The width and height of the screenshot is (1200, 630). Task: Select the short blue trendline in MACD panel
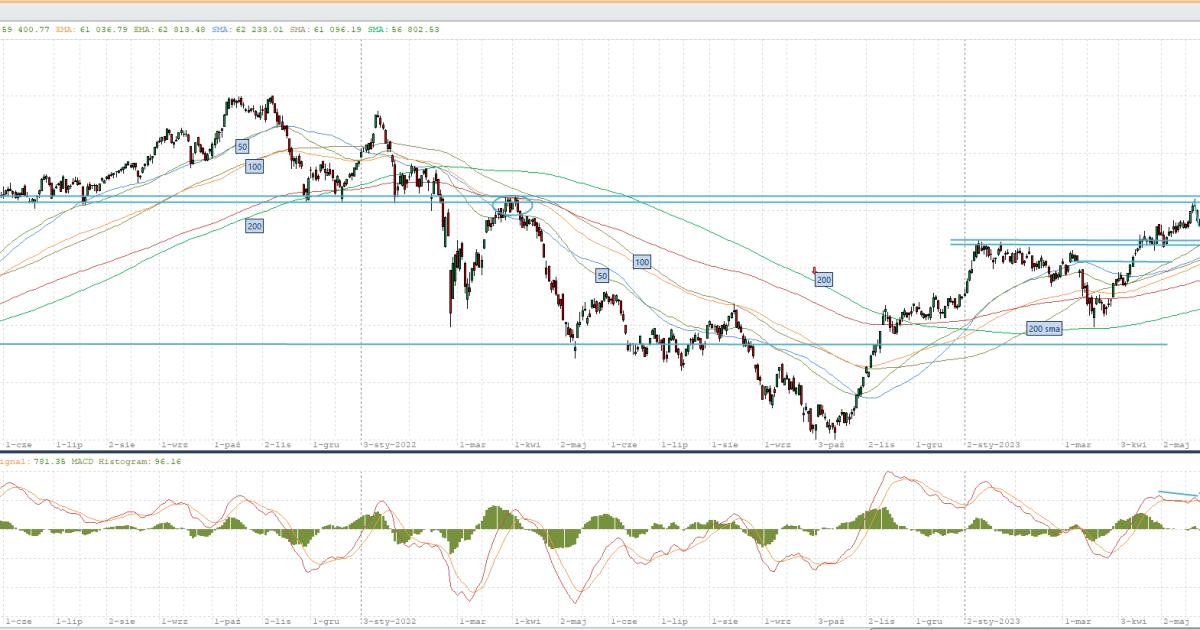(x=1177, y=494)
